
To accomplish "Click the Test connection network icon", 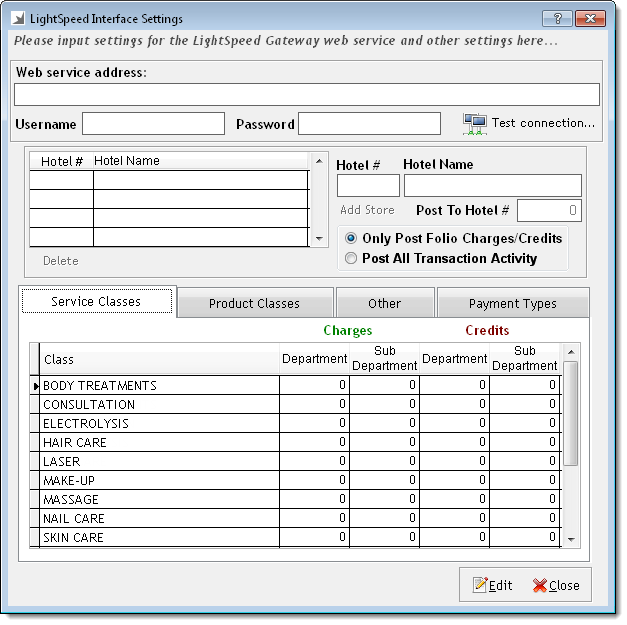I will click(x=475, y=123).
